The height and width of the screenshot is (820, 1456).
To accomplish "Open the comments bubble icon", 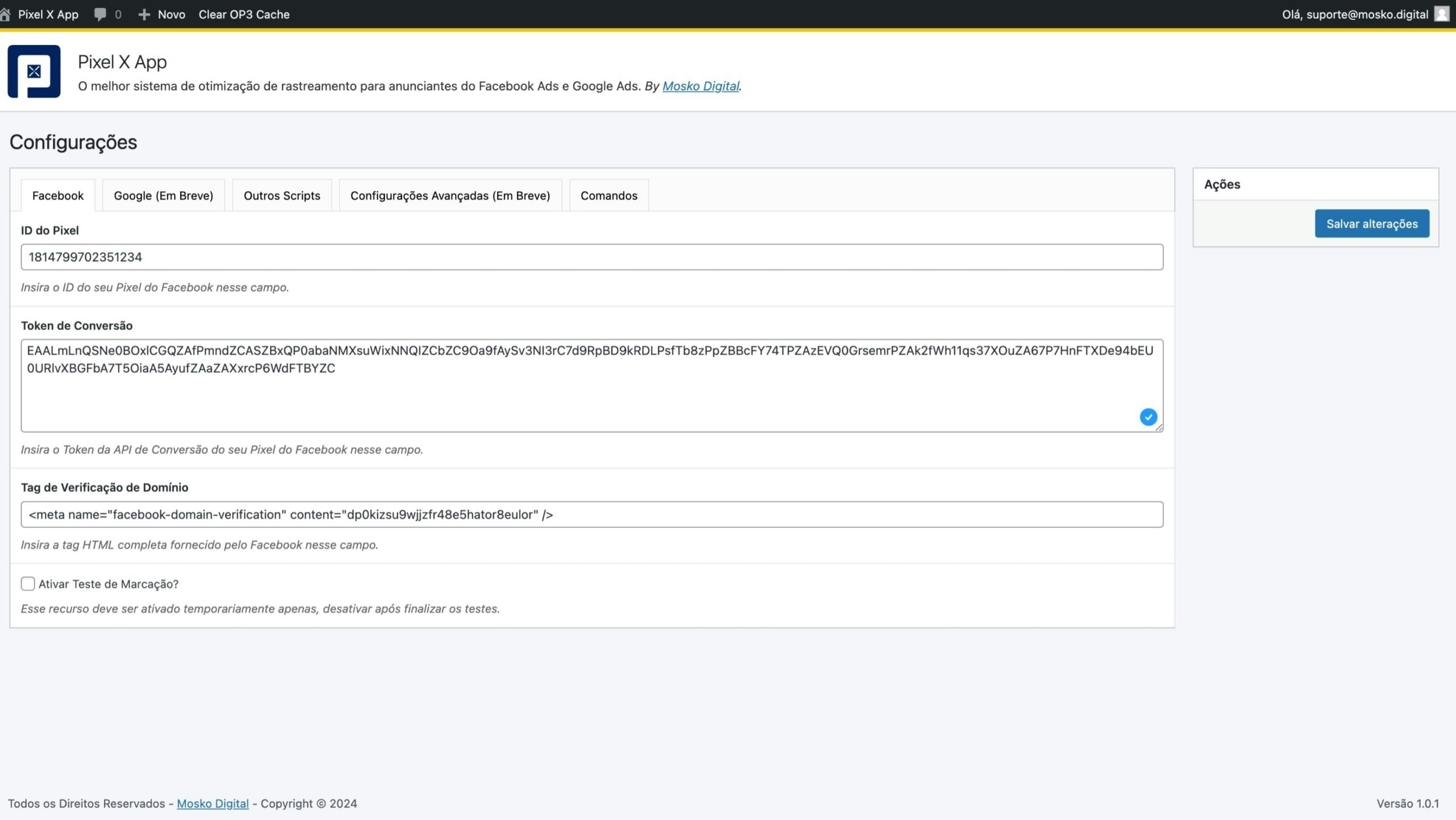I will tap(100, 14).
